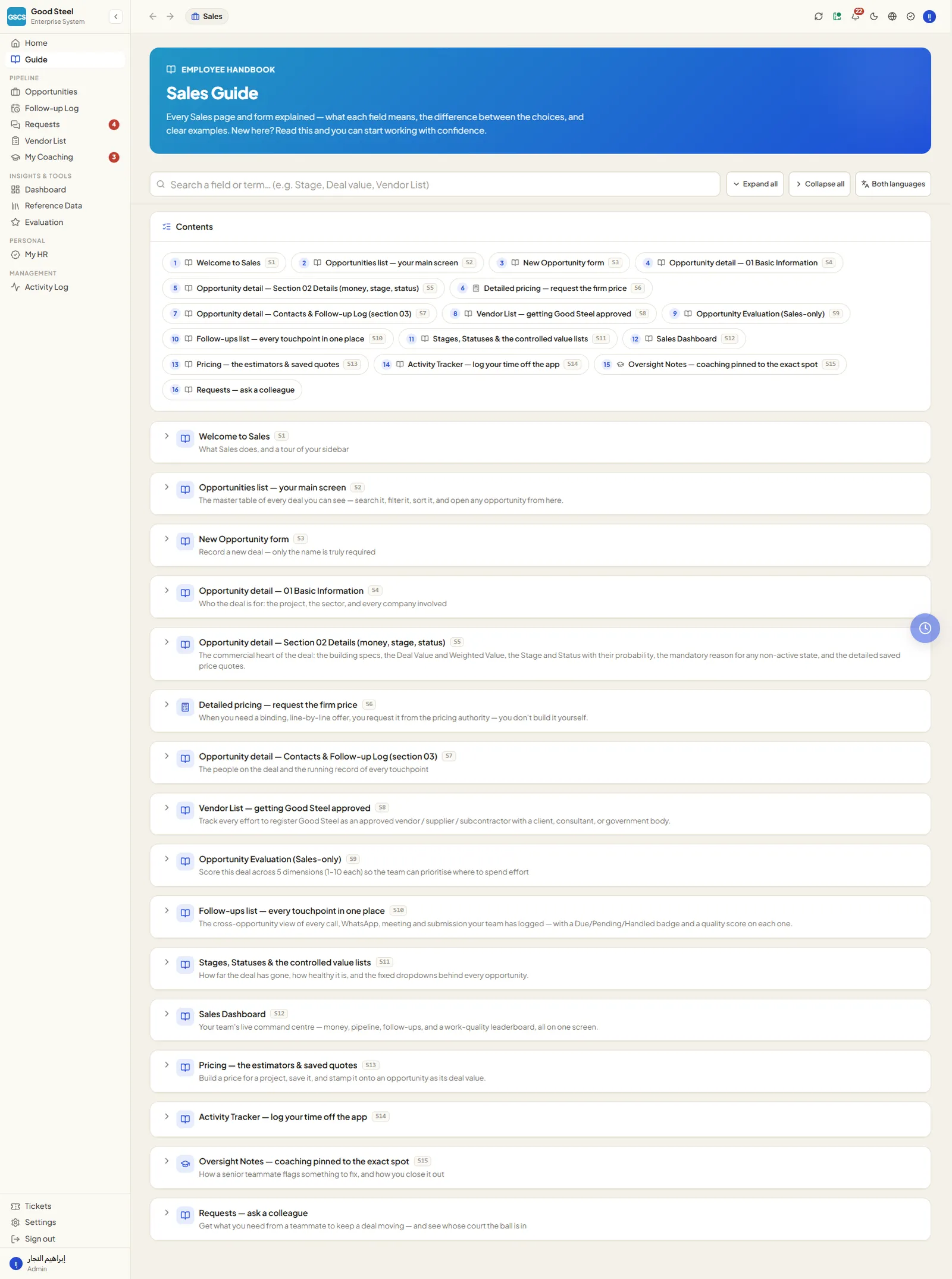Expand Opportunities list — your main screen section
This screenshot has height=1279, width=952.
540,494
